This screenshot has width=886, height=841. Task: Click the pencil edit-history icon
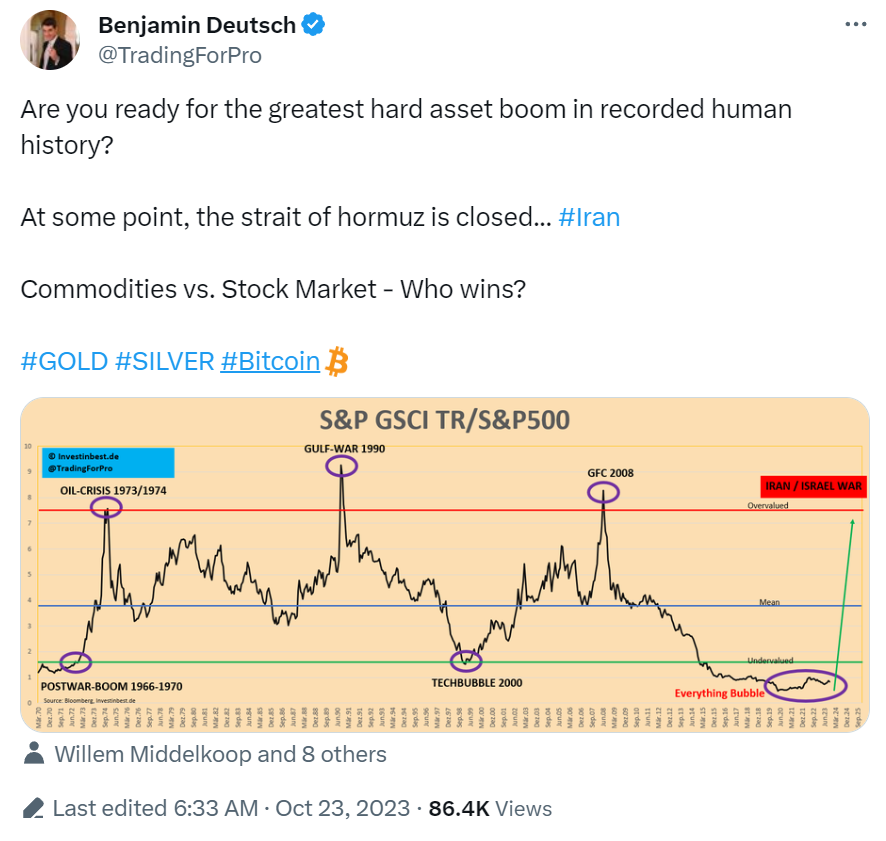34,807
